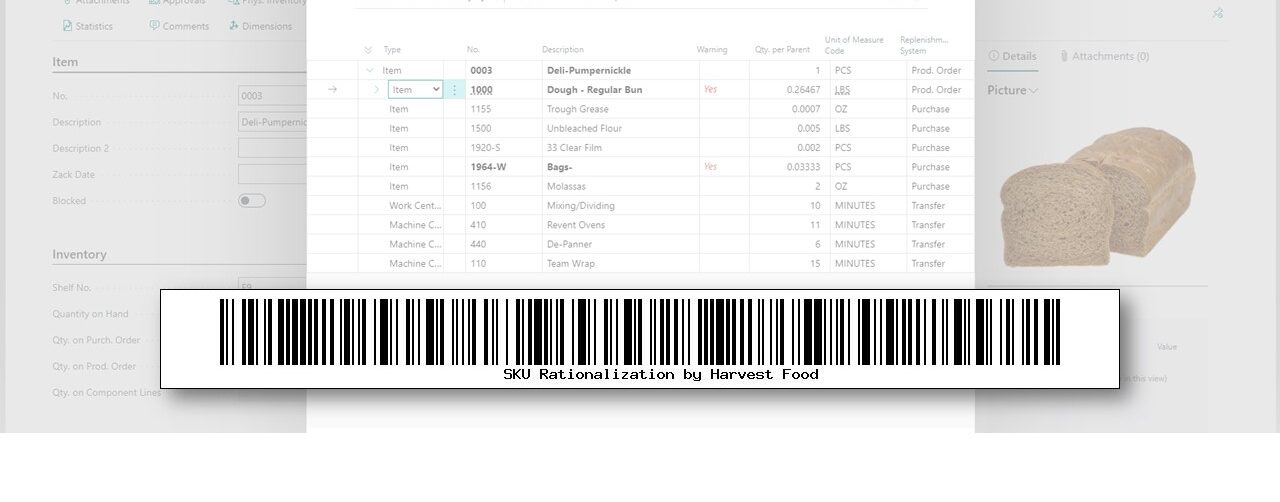Select the Mixing/Dividing work center row
Viewport: 1280px width, 502px height.
click(640, 206)
